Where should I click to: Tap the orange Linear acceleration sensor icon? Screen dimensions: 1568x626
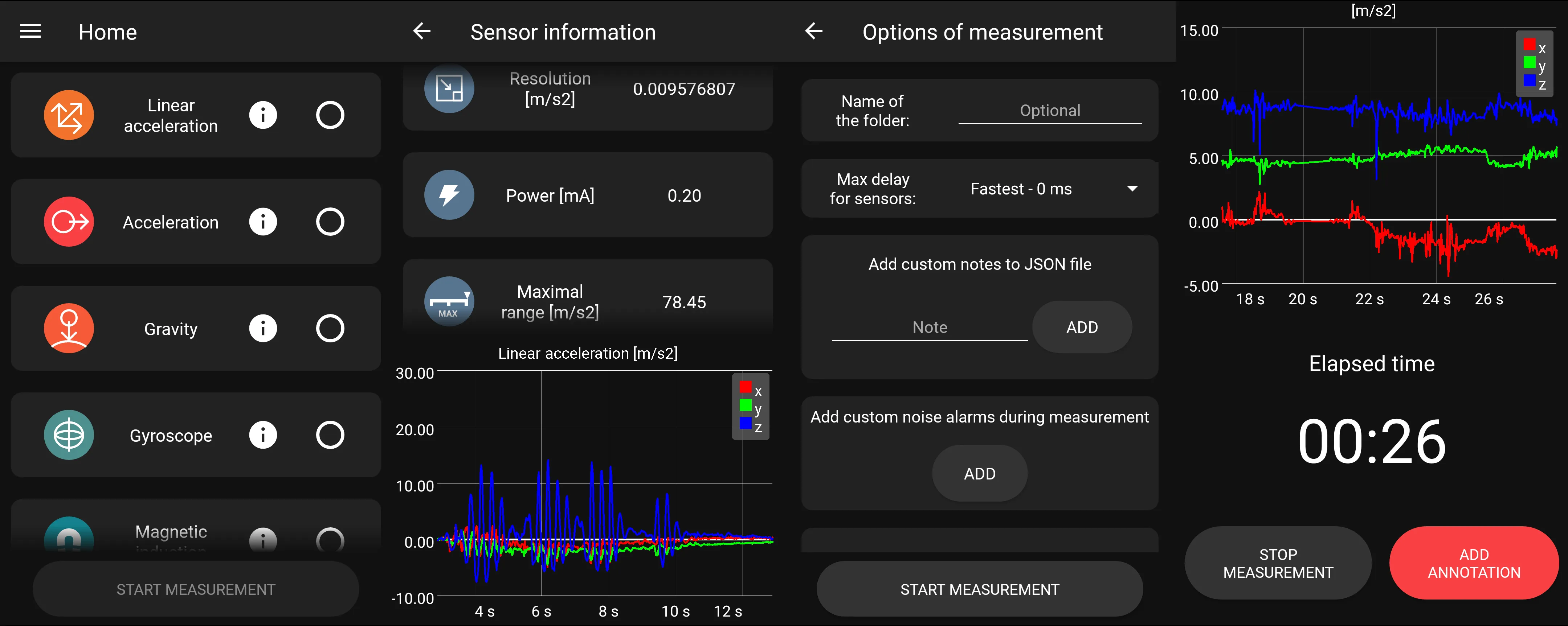coord(69,115)
